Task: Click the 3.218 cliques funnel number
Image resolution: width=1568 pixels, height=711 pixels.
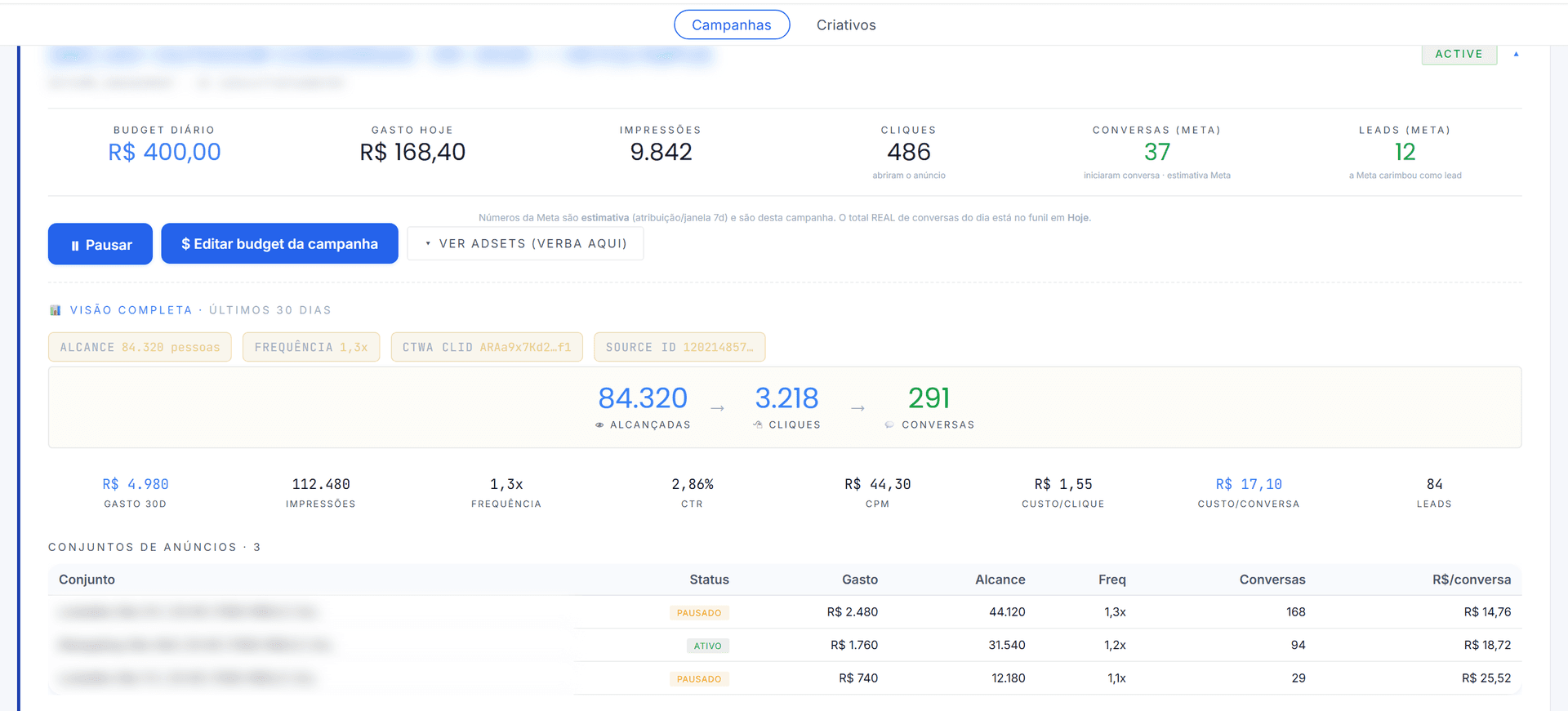Action: coord(786,398)
